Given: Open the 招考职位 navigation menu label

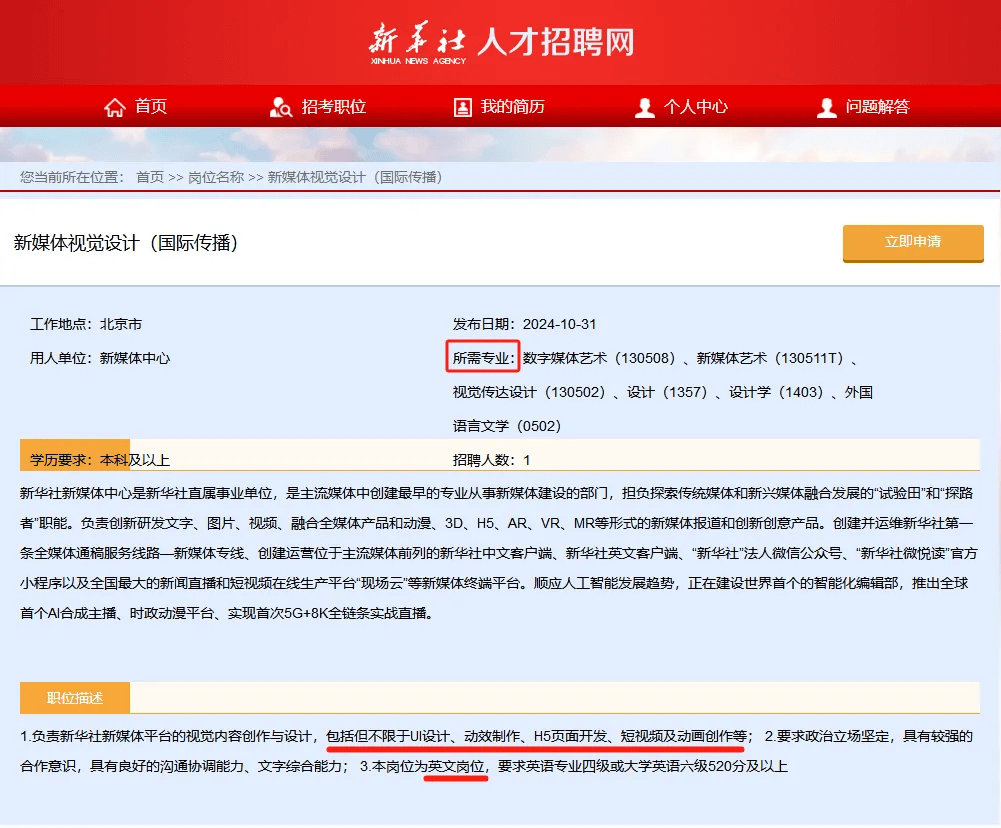Looking at the screenshot, I should click(334, 107).
